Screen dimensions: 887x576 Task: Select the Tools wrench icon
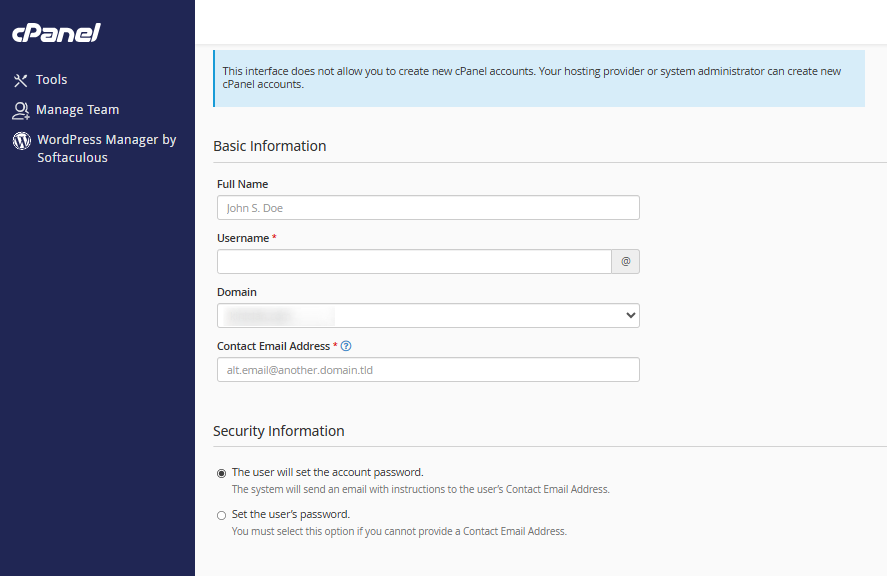(x=21, y=79)
